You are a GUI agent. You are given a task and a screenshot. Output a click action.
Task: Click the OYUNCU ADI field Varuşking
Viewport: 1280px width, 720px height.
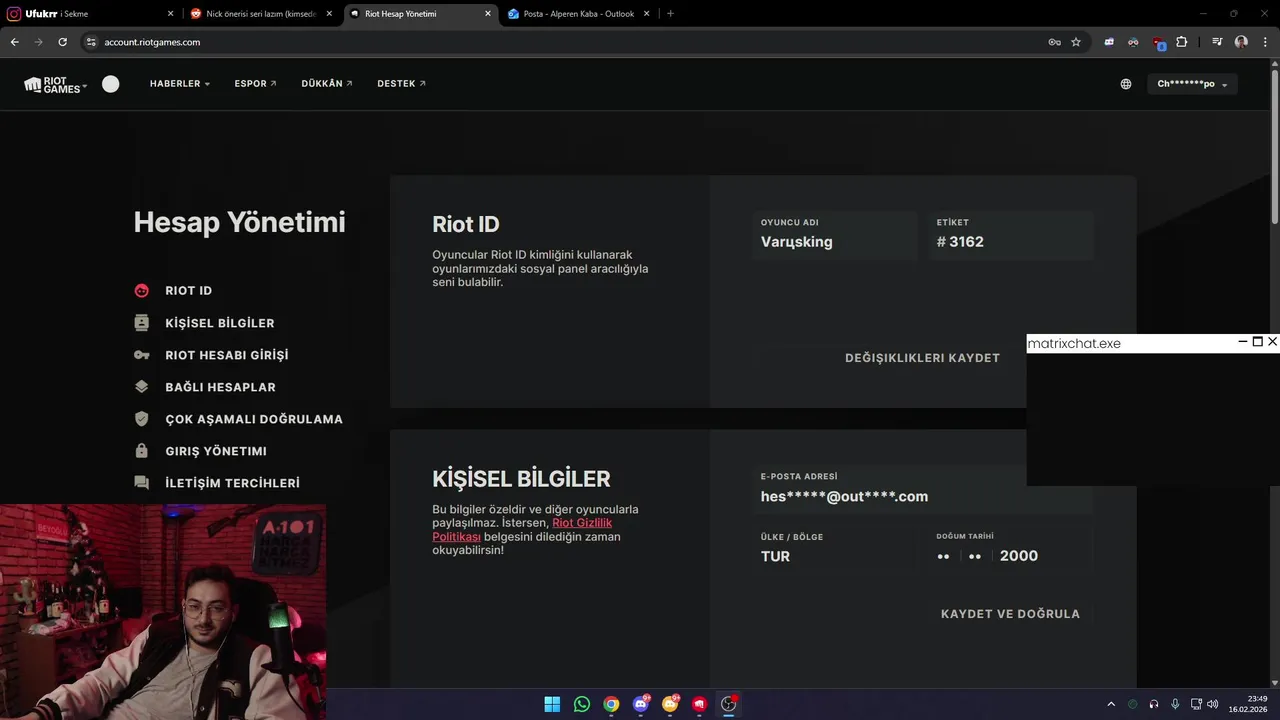point(835,235)
